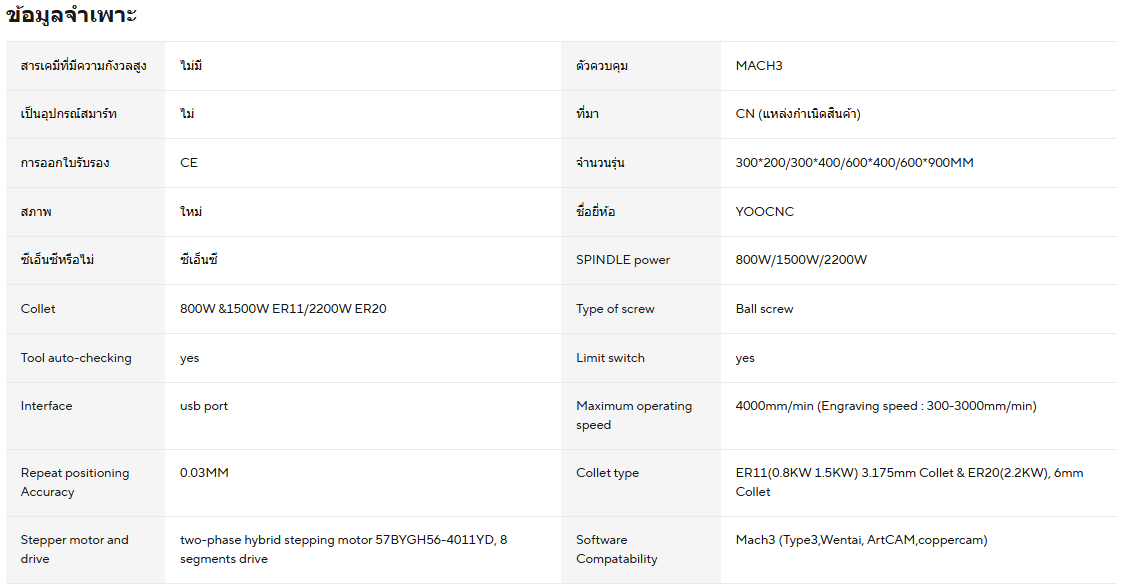The height and width of the screenshot is (588, 1132).
Task: Click the Software Compatability label
Action: click(x=616, y=549)
